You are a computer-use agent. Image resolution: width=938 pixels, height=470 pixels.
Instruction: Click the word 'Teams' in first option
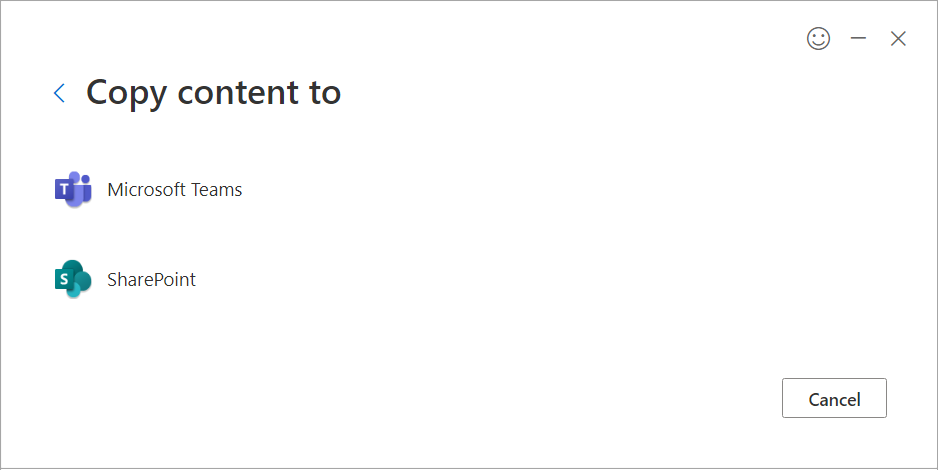[217, 189]
